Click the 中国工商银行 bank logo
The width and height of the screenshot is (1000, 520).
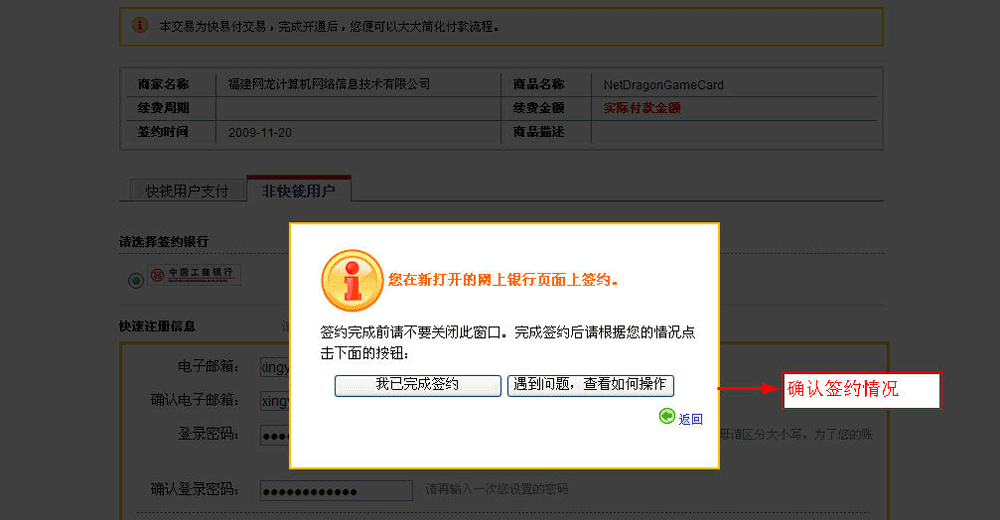[195, 275]
